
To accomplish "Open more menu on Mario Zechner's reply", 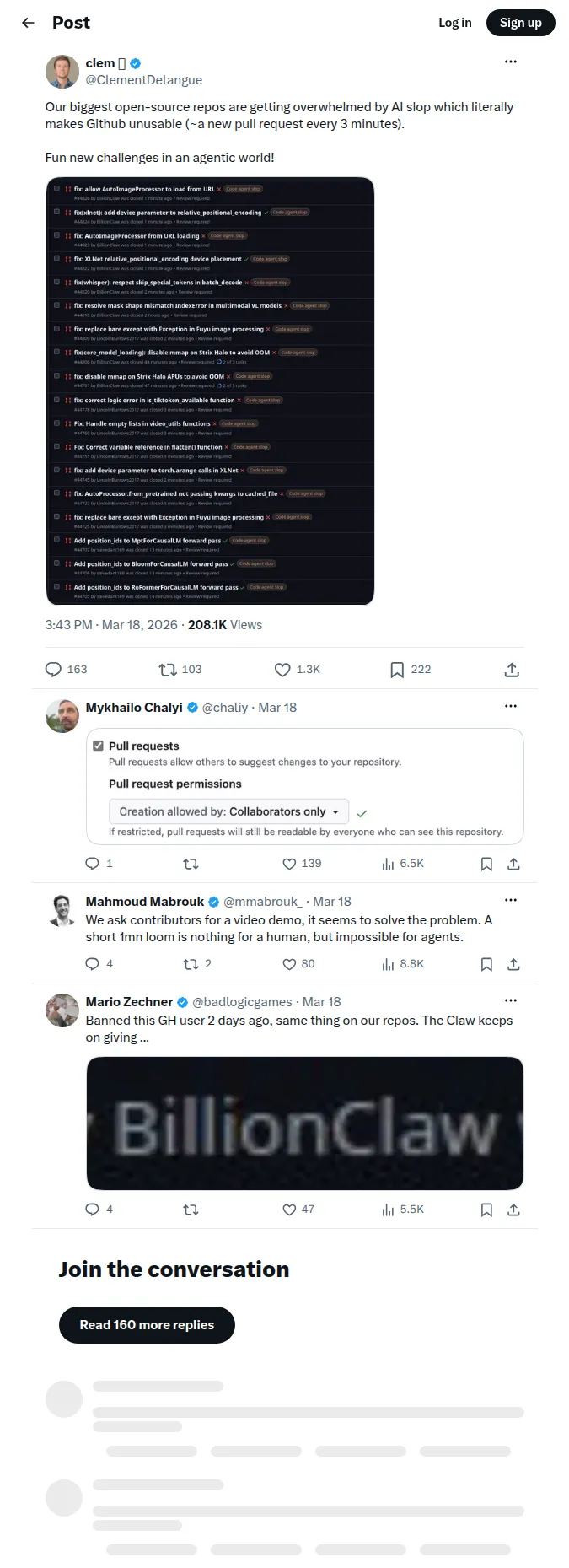I will (x=510, y=1000).
